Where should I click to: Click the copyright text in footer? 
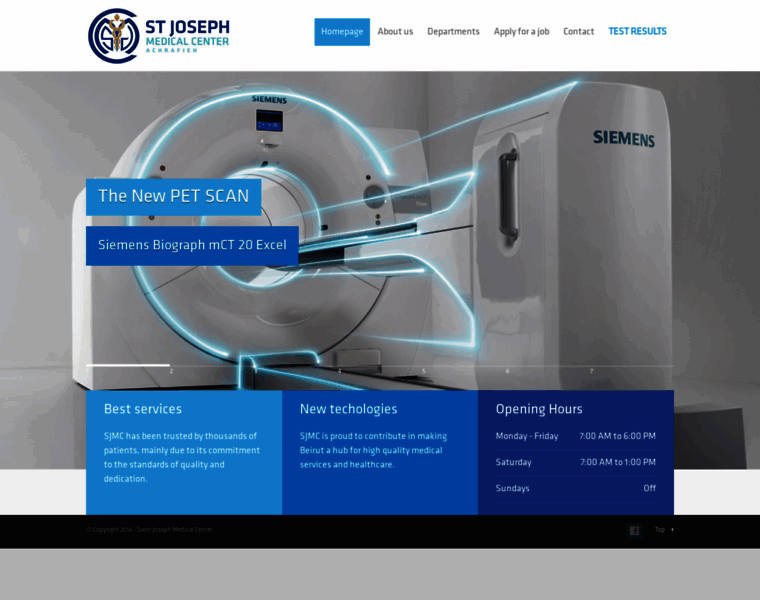pyautogui.click(x=149, y=530)
